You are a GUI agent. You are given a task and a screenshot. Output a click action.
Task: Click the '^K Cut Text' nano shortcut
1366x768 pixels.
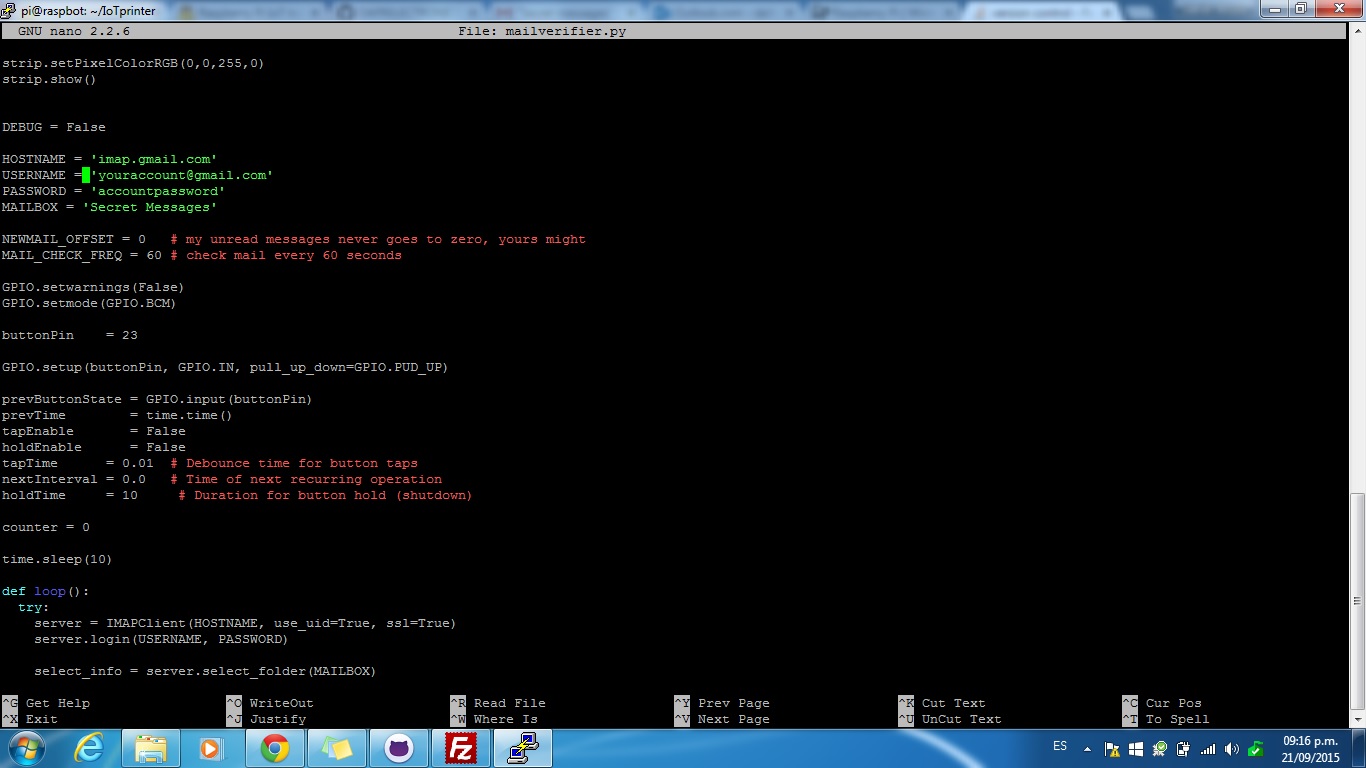[942, 703]
